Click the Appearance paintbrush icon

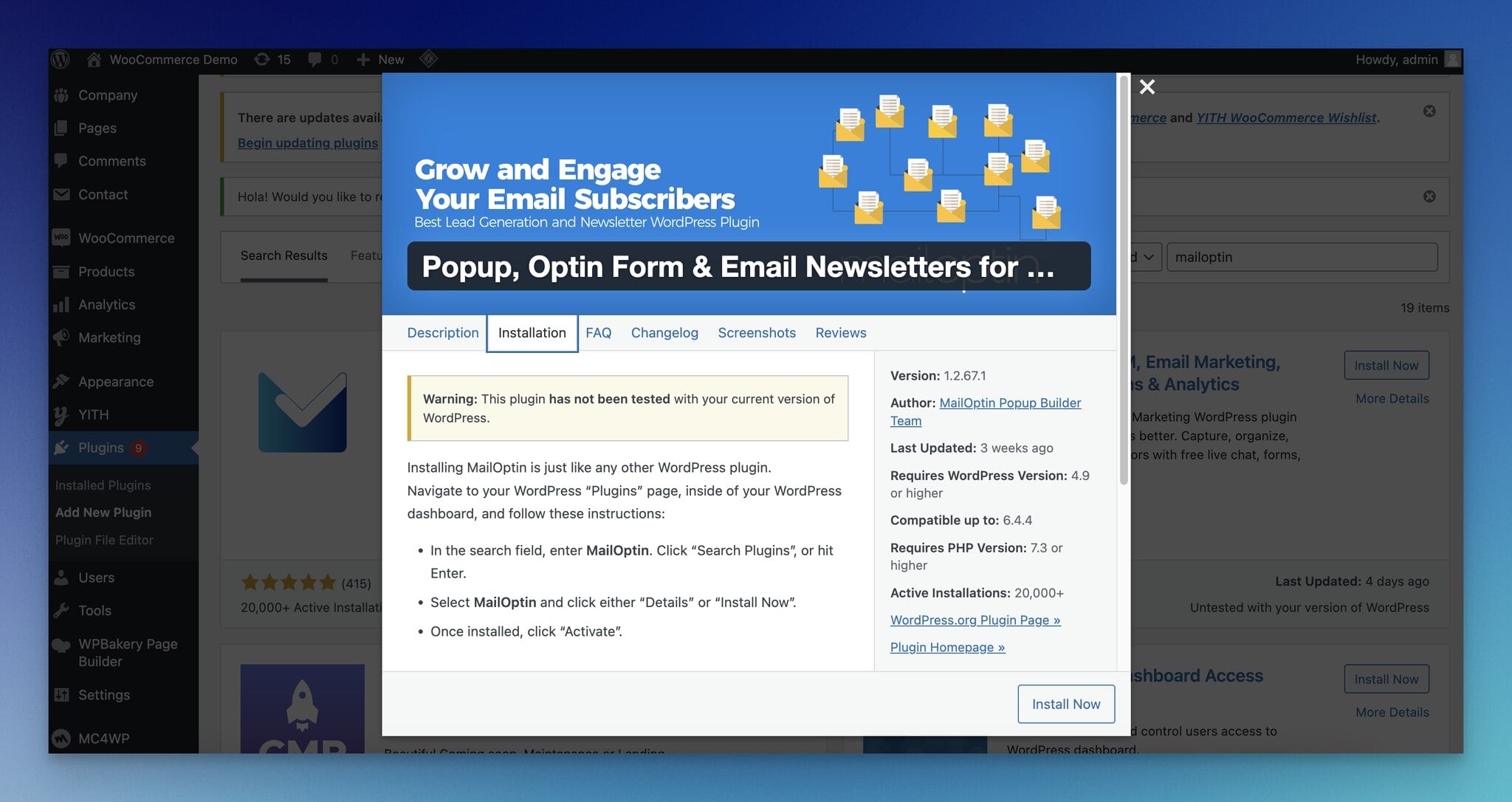pyautogui.click(x=61, y=381)
